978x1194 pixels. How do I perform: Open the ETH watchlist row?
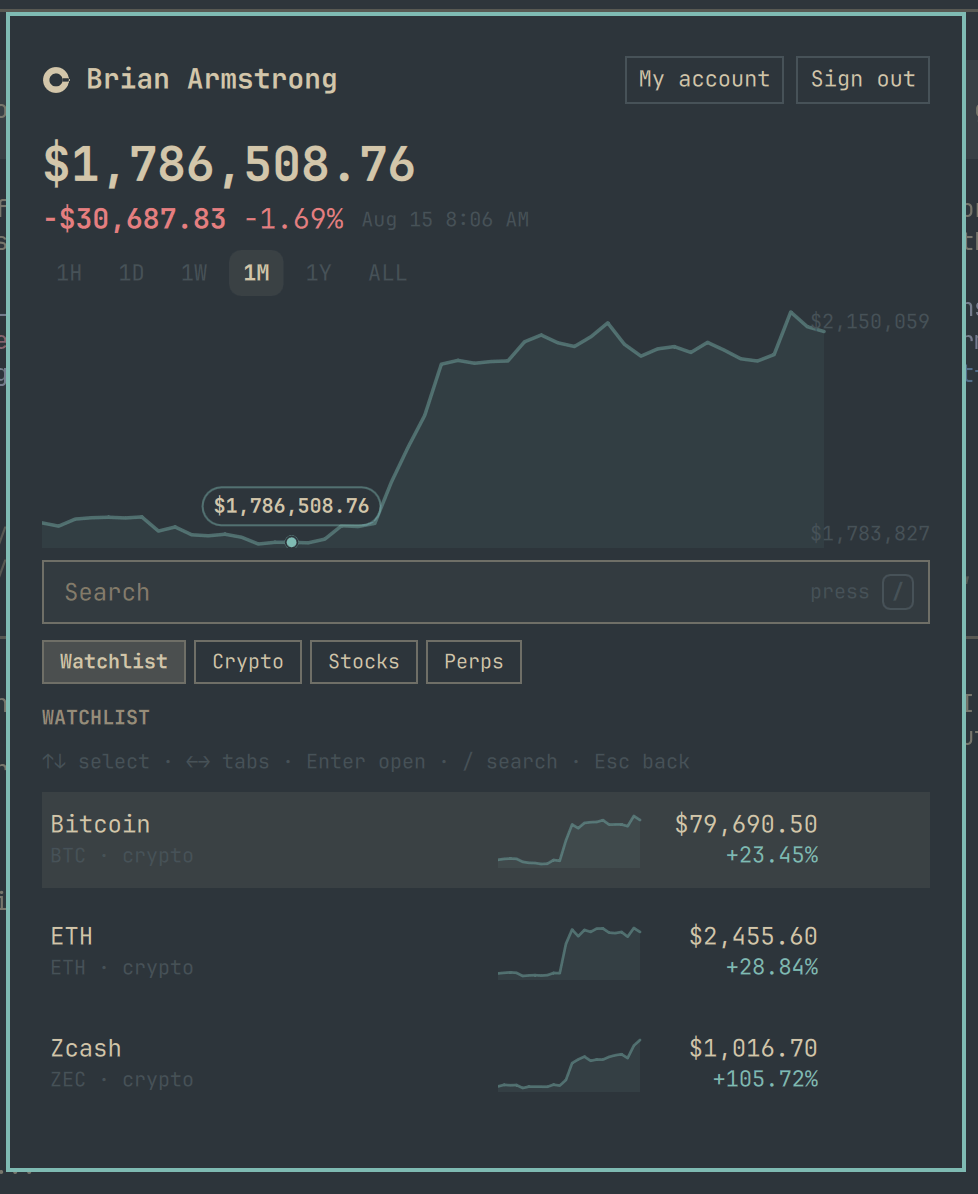pyautogui.click(x=486, y=952)
